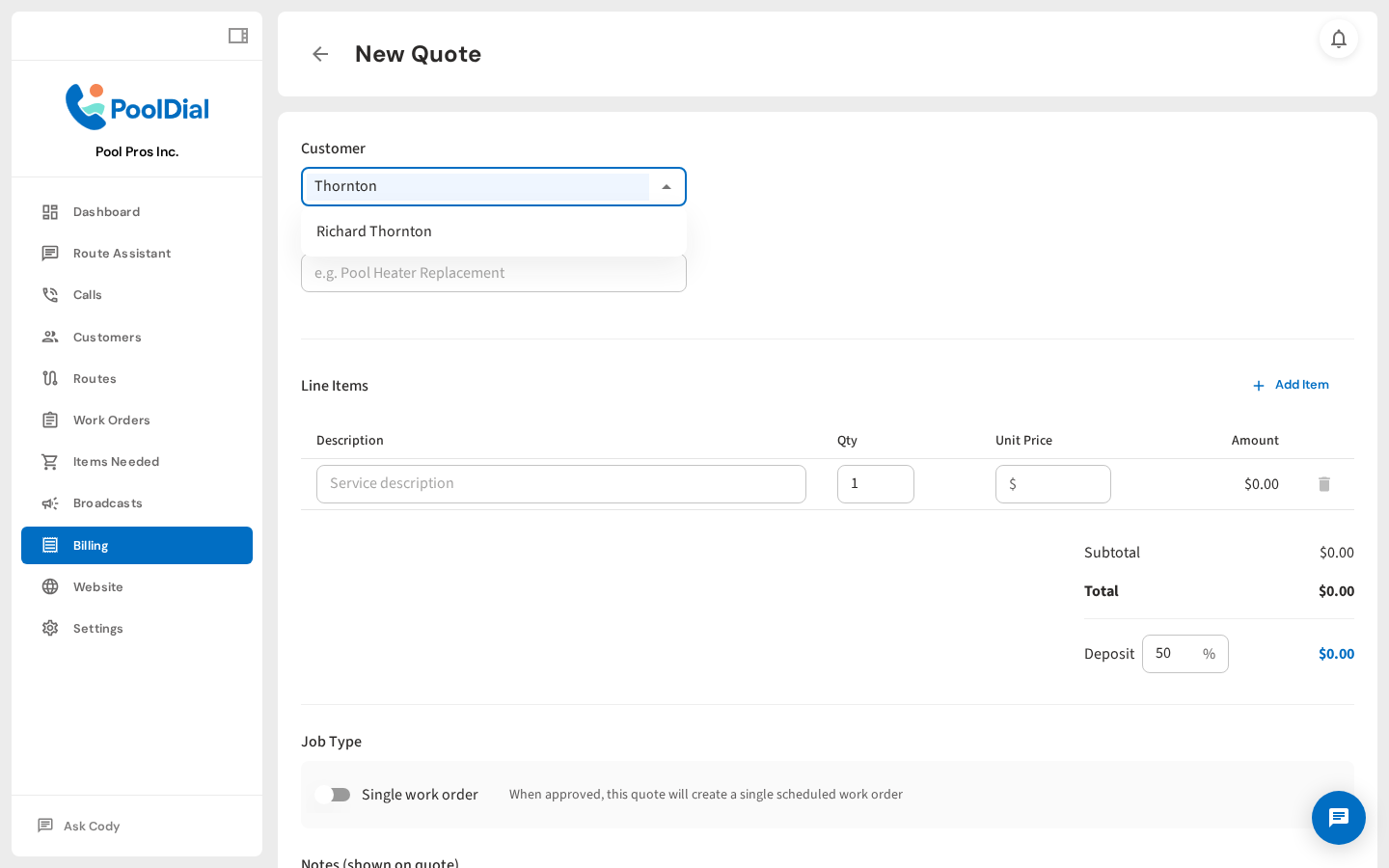Open the Customer dropdown
1389x868 pixels.
(x=667, y=186)
